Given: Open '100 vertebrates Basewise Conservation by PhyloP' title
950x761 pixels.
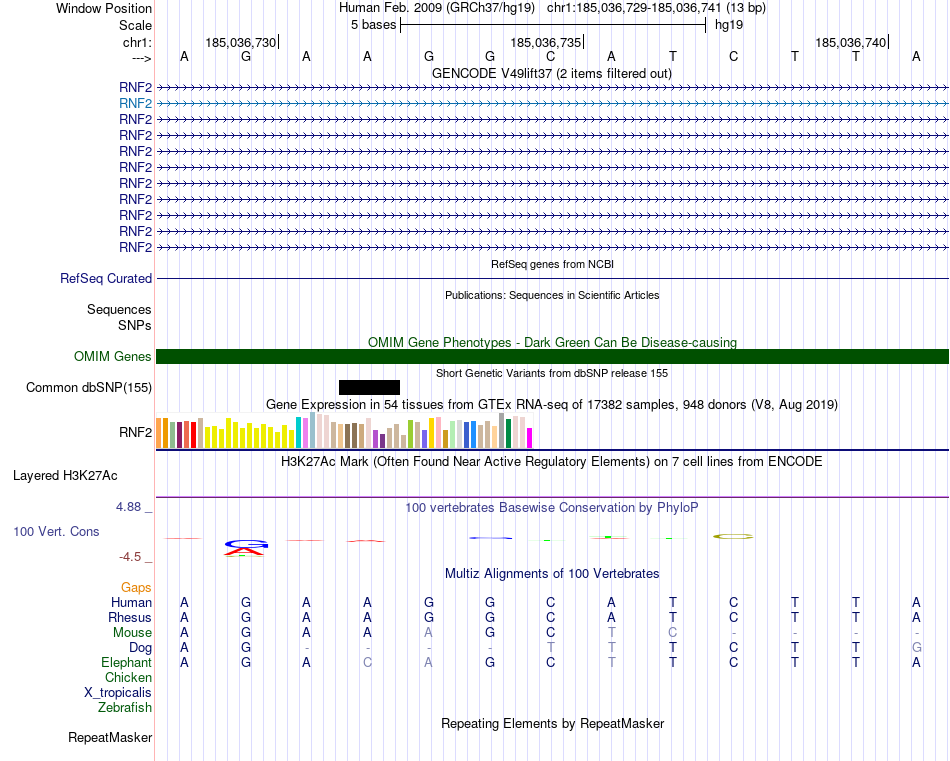Looking at the screenshot, I should coord(552,508).
